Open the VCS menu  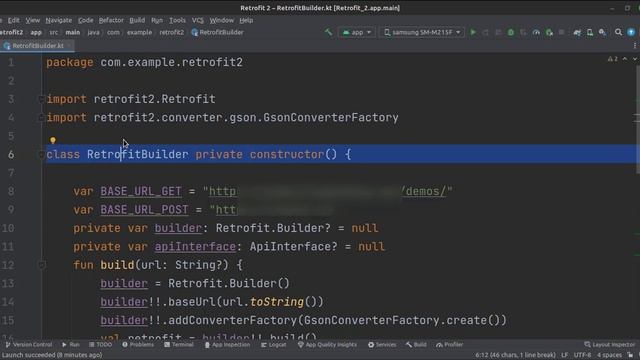point(198,20)
